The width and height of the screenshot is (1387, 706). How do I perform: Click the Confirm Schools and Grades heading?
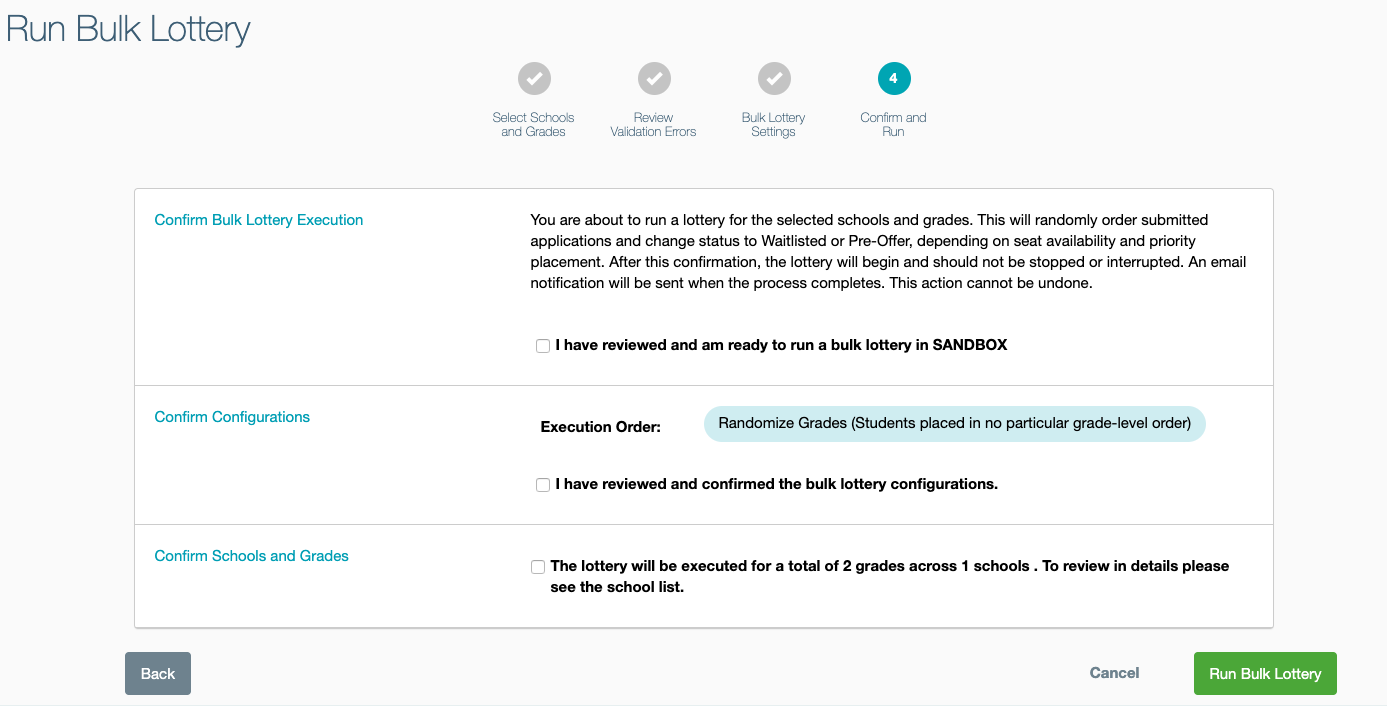click(251, 556)
